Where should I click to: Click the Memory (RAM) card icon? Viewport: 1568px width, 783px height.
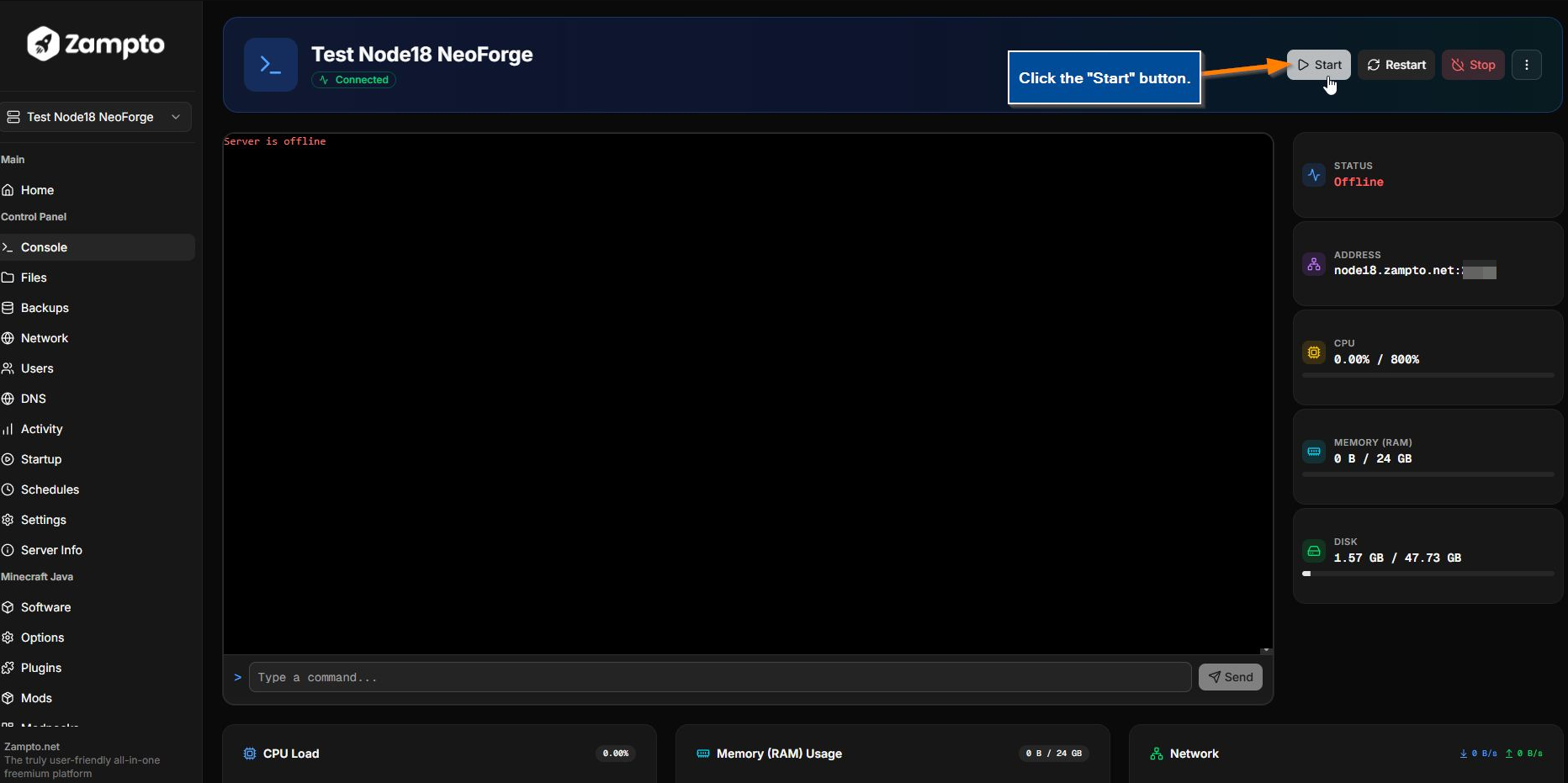(1314, 452)
